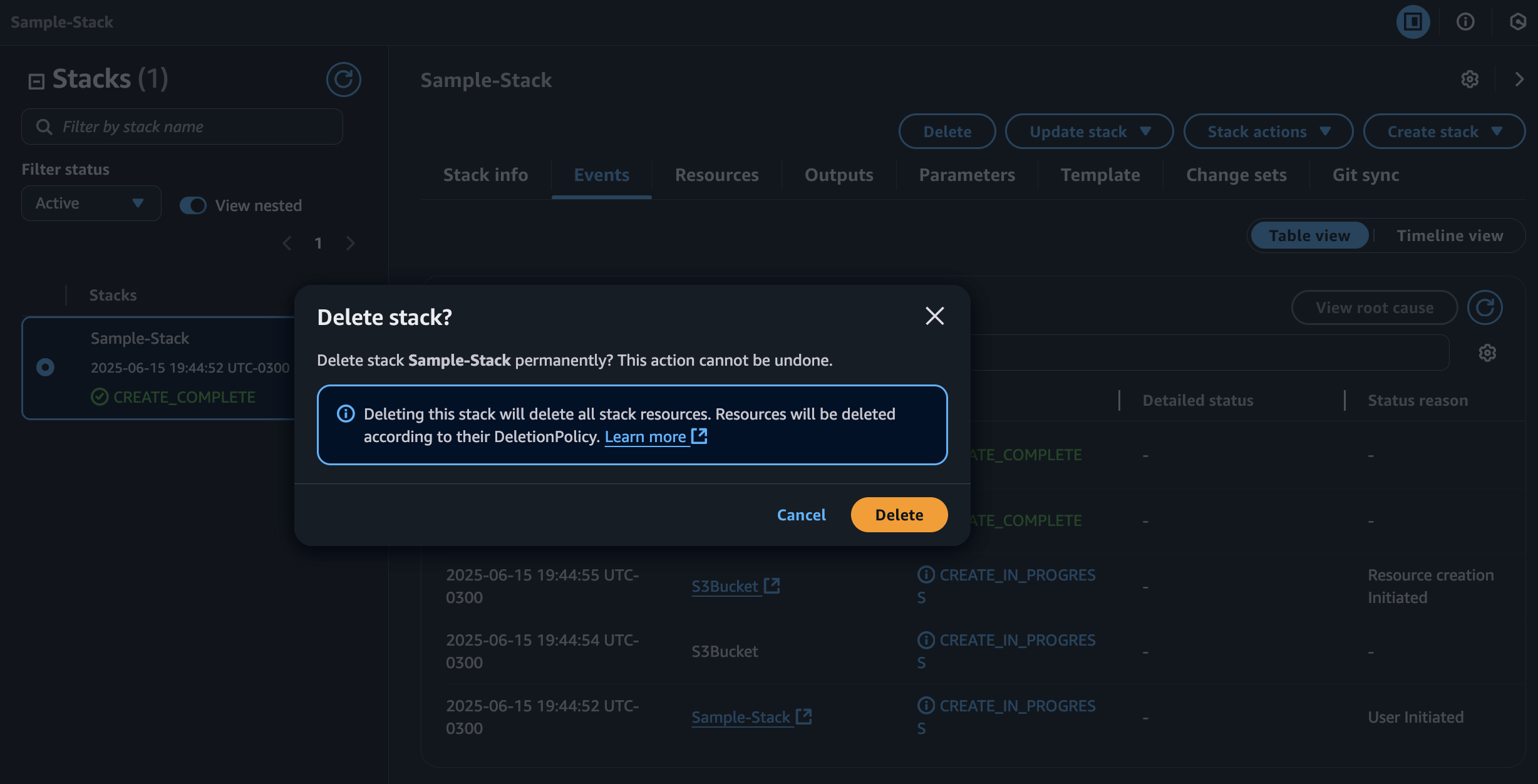Close the Delete stack dialog with X
The width and height of the screenshot is (1538, 784).
934,316
